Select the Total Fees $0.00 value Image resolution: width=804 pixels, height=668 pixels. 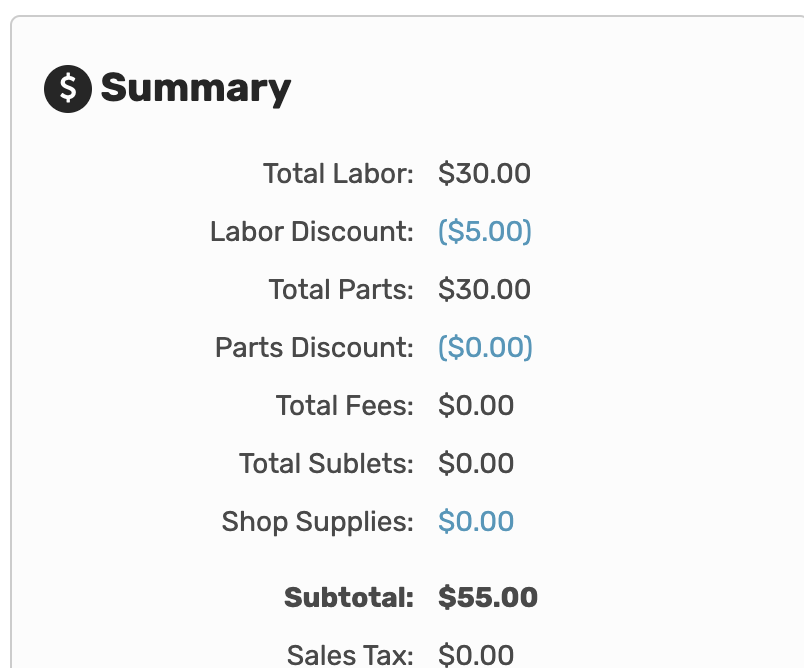point(476,405)
